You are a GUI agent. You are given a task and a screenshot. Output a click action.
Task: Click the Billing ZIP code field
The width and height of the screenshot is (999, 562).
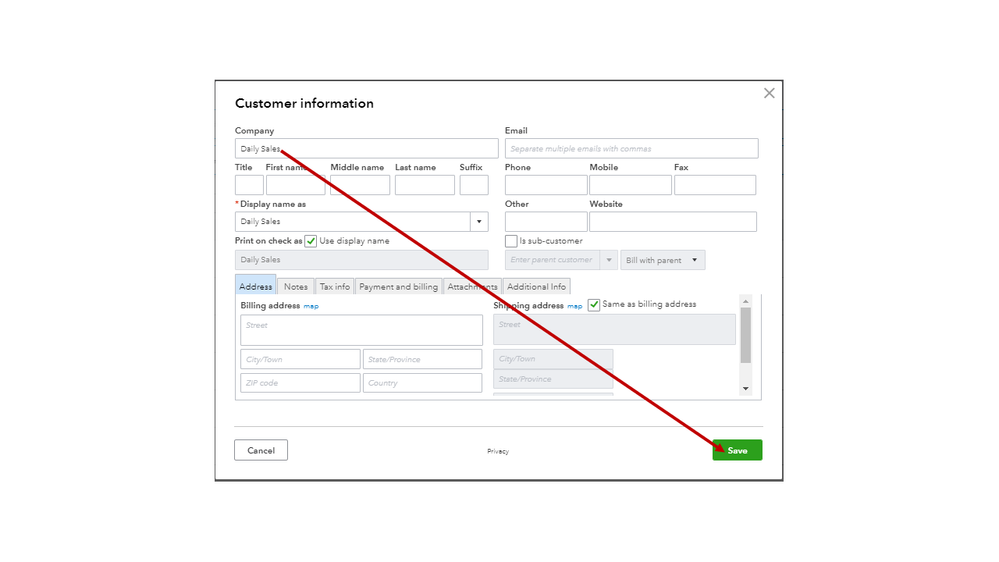click(x=300, y=383)
